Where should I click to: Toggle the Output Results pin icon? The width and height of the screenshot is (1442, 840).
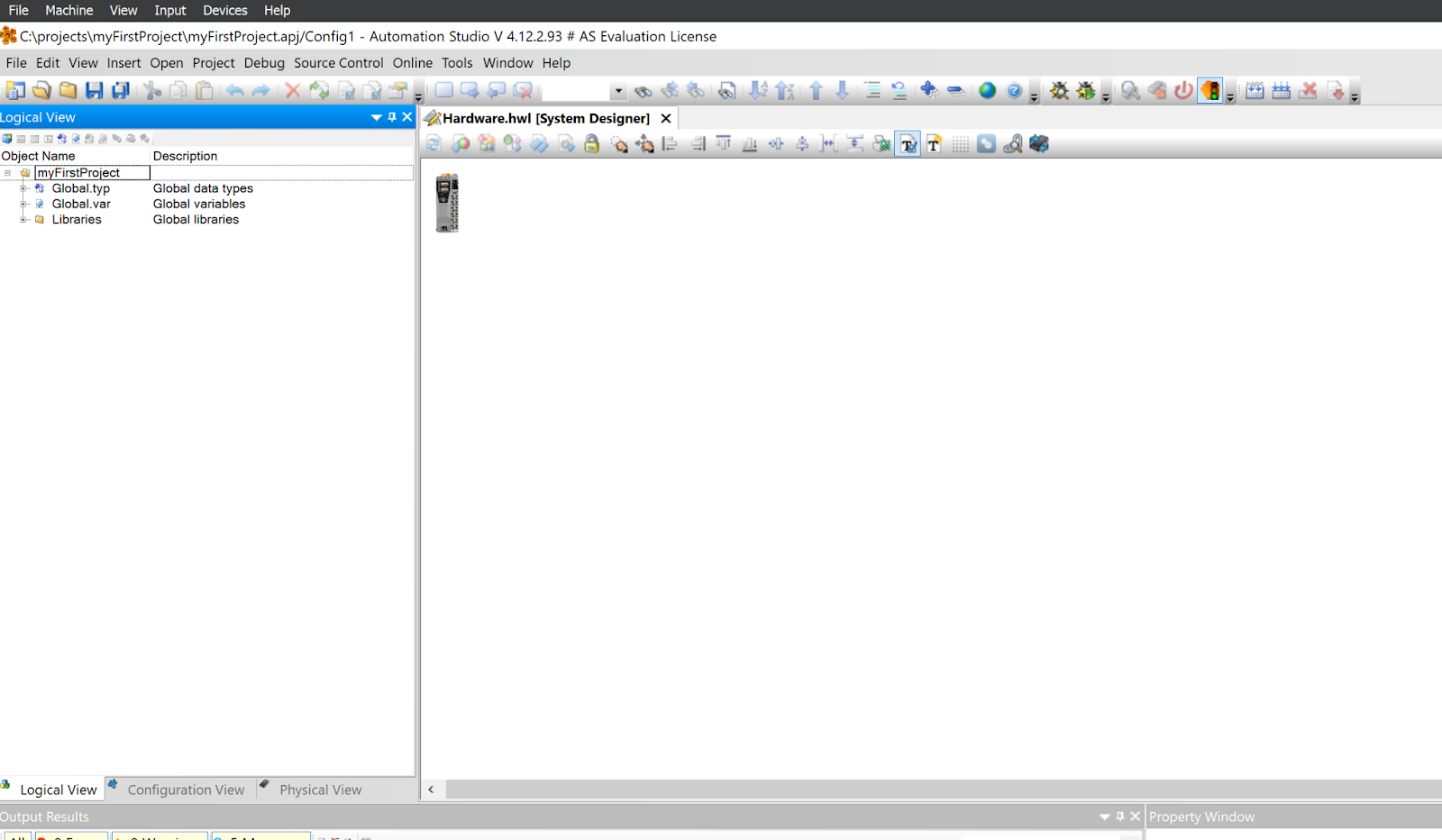(x=1120, y=817)
